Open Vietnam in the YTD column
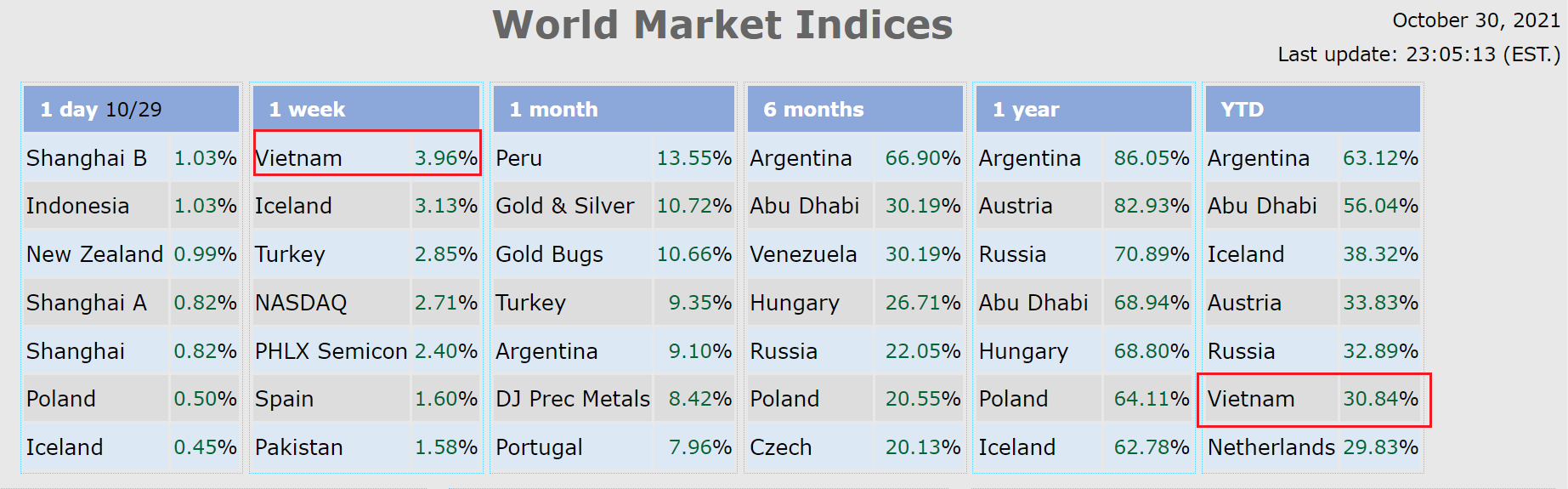Screen dimensions: 1568x489 (x=1251, y=399)
